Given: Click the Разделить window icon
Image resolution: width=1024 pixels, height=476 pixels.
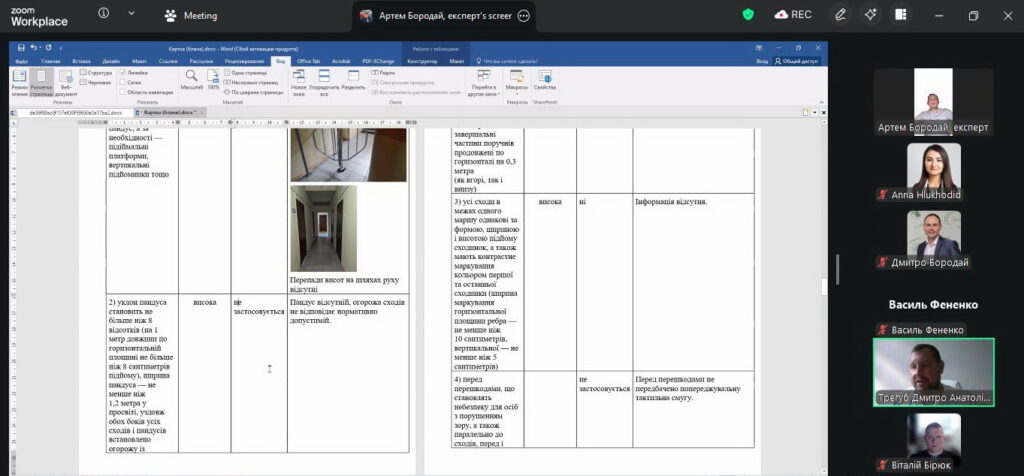Looking at the screenshot, I should 353,81.
